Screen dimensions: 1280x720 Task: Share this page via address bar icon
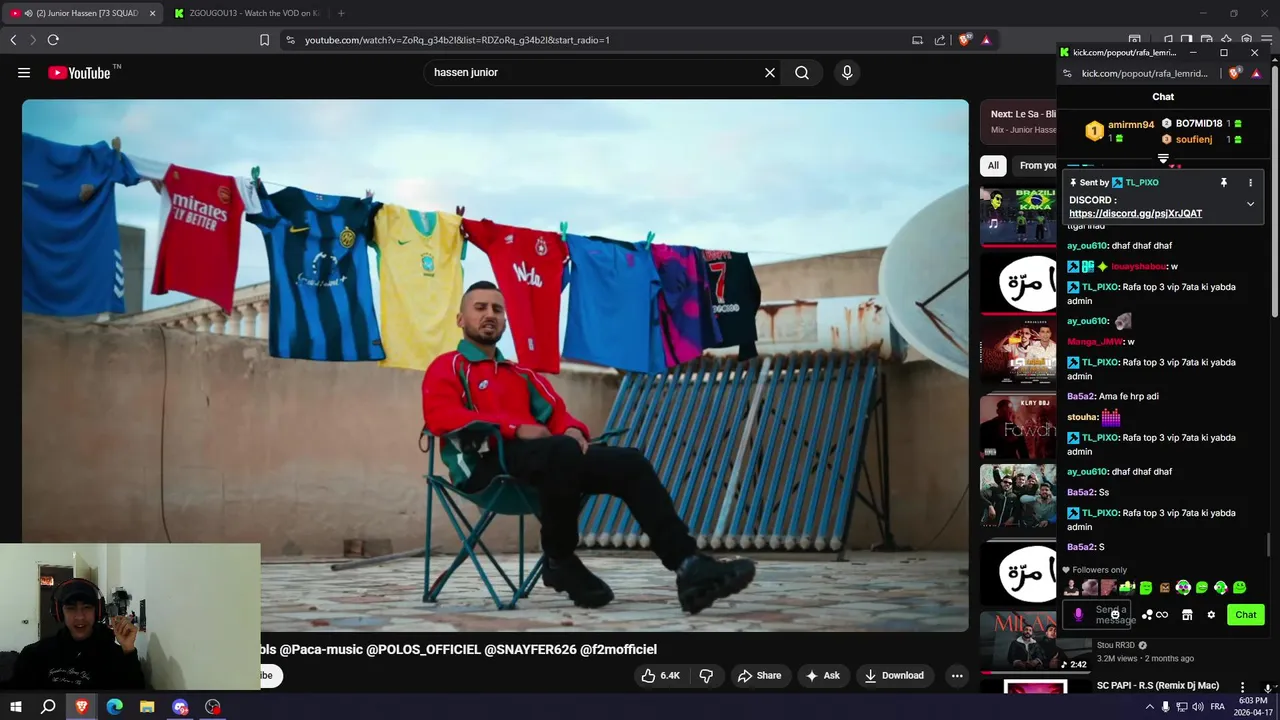940,40
